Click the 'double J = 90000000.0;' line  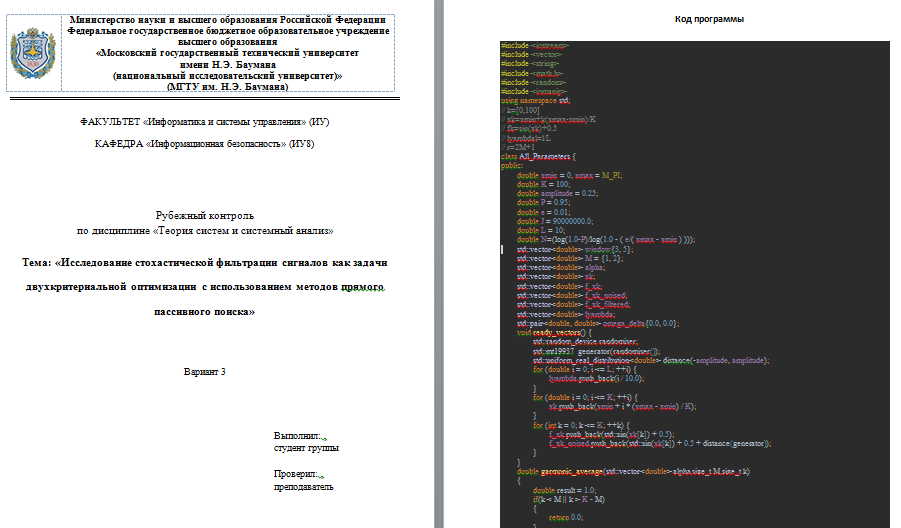(x=555, y=221)
